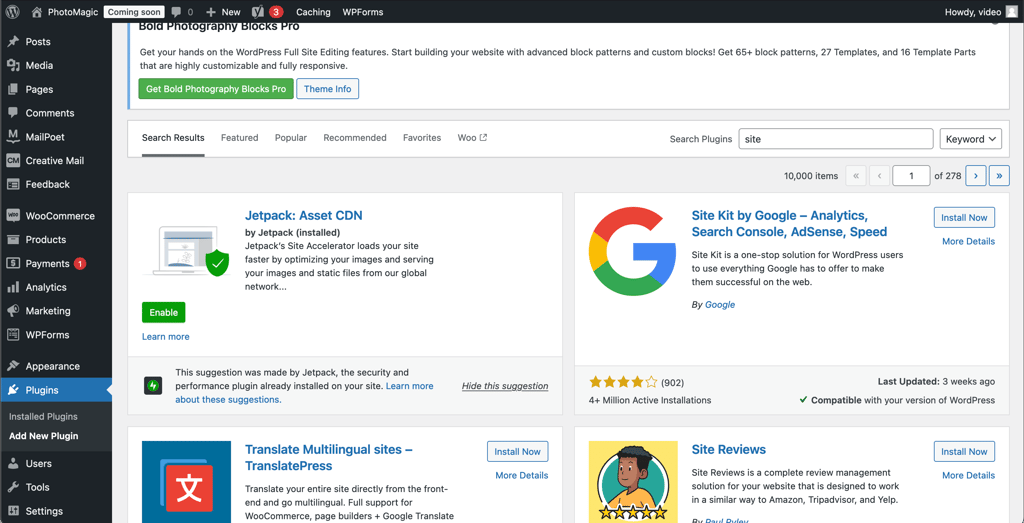The height and width of the screenshot is (523, 1024).
Task: Click the Site Kit star rating
Action: coord(624,383)
